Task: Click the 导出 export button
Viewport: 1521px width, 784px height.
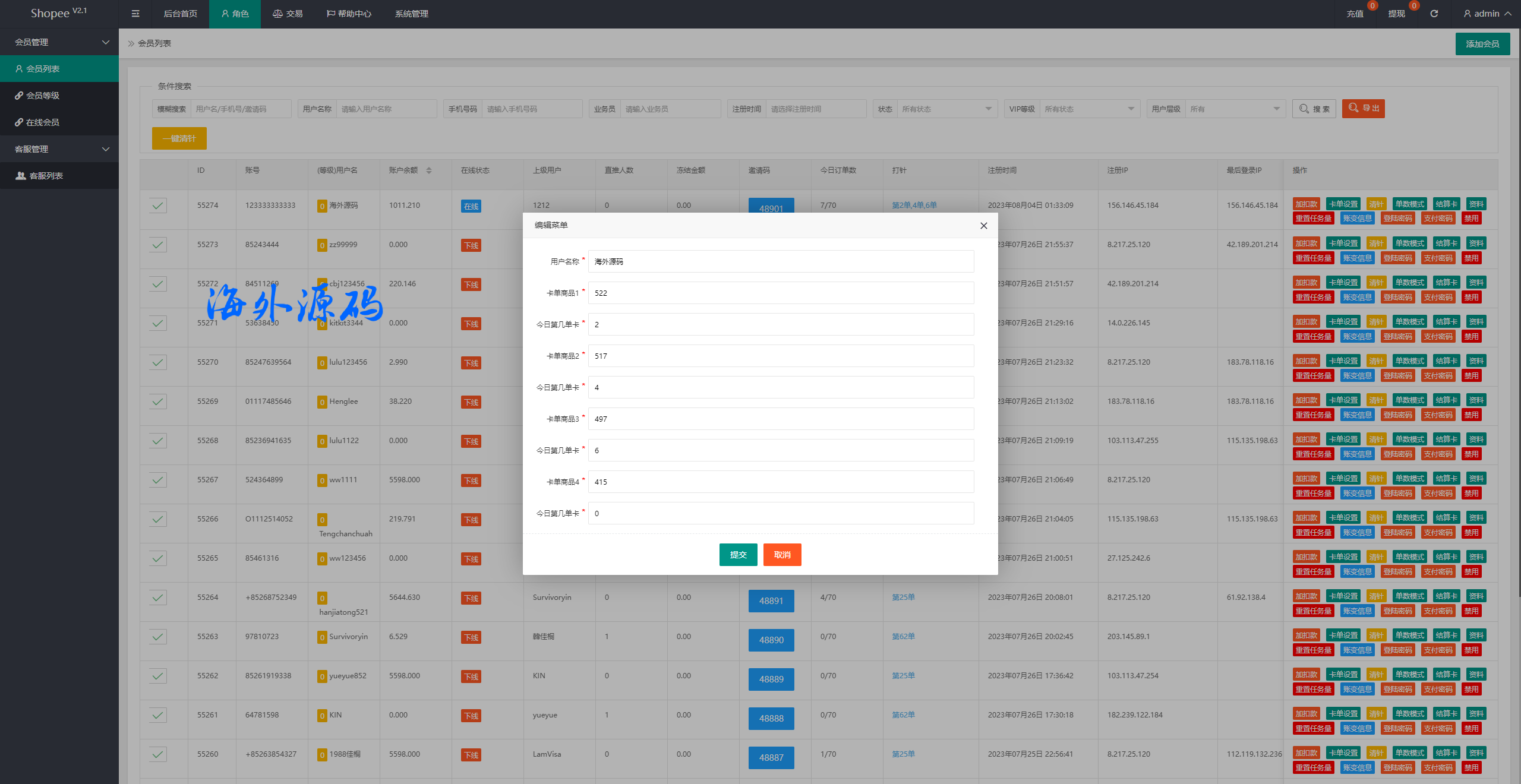Action: click(1363, 109)
